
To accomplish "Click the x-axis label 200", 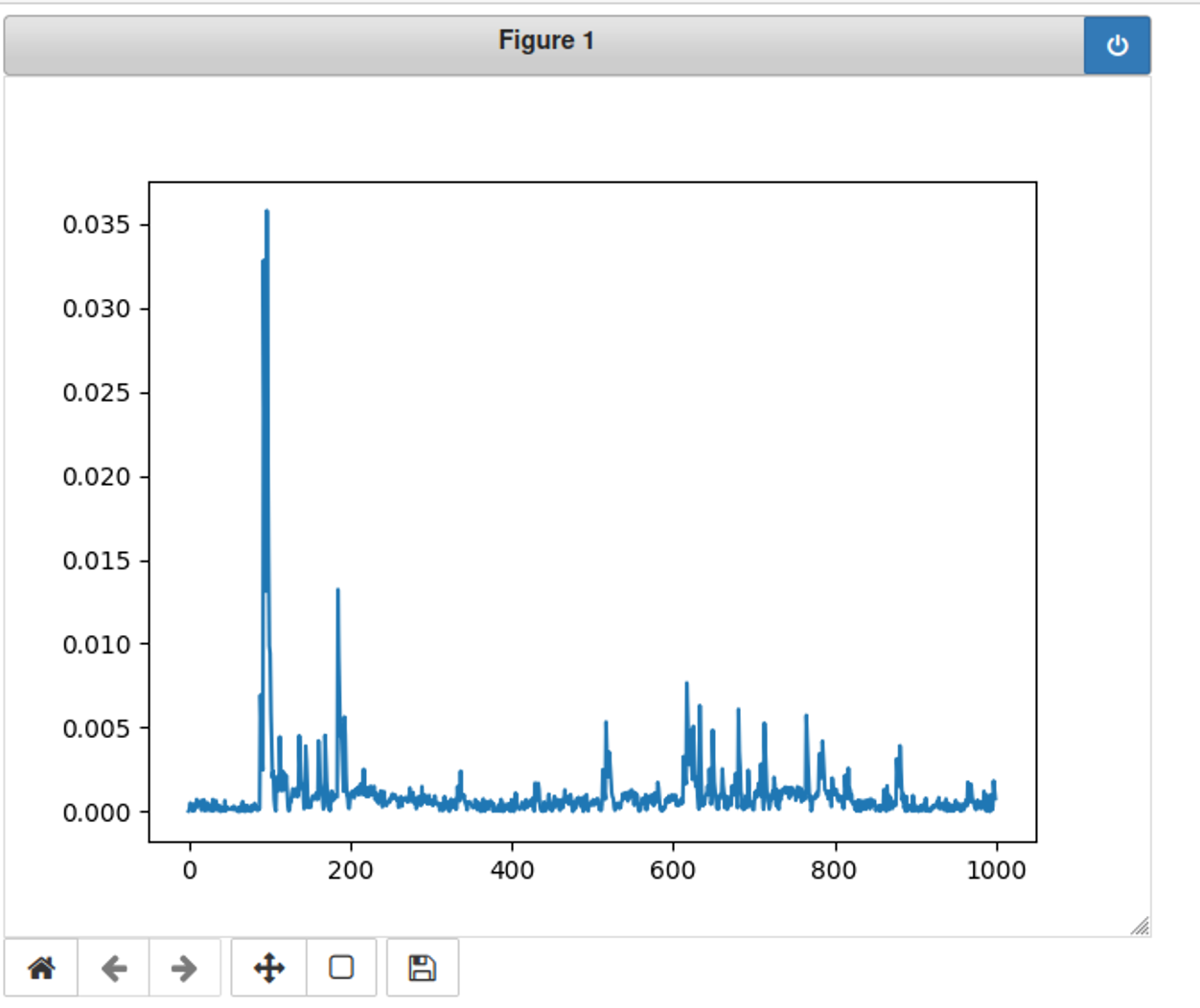I will coord(351,870).
